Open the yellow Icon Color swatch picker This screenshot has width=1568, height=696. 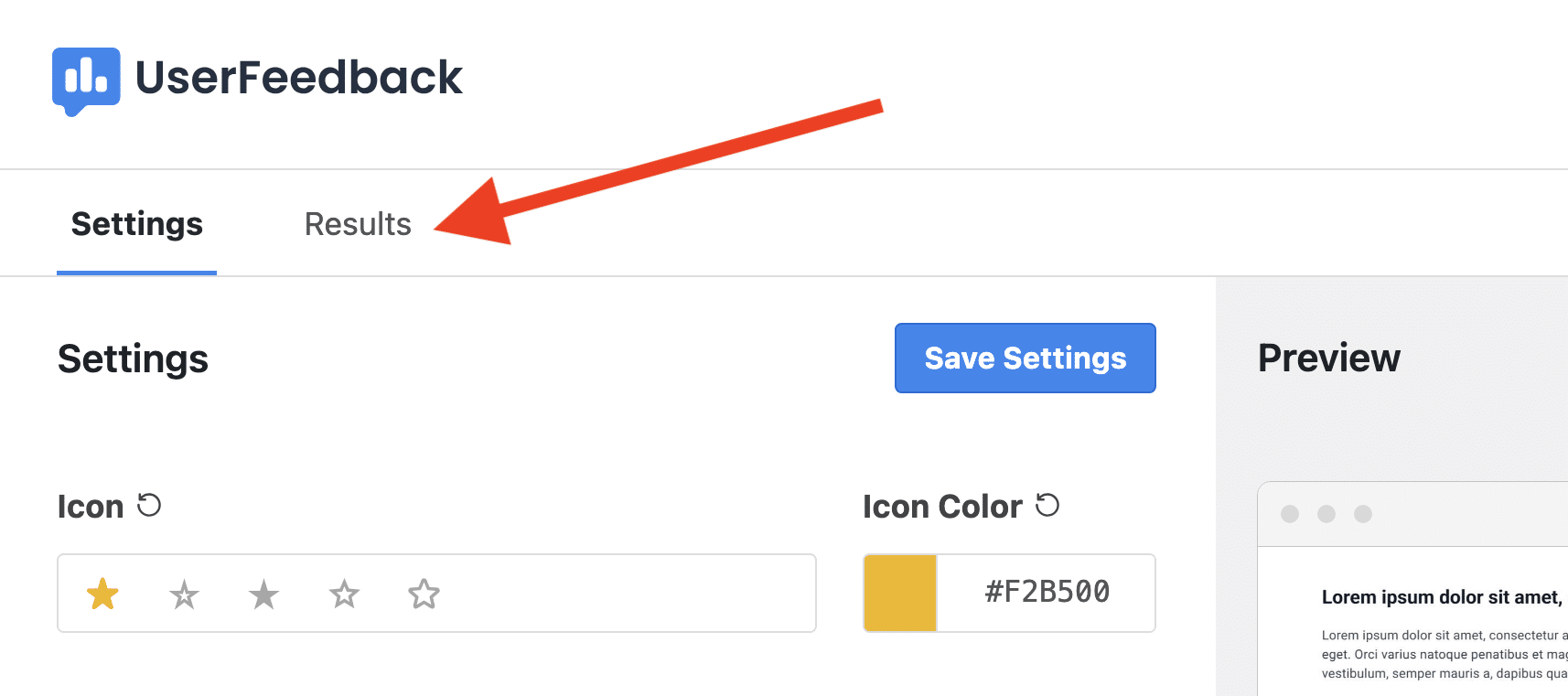(x=900, y=593)
